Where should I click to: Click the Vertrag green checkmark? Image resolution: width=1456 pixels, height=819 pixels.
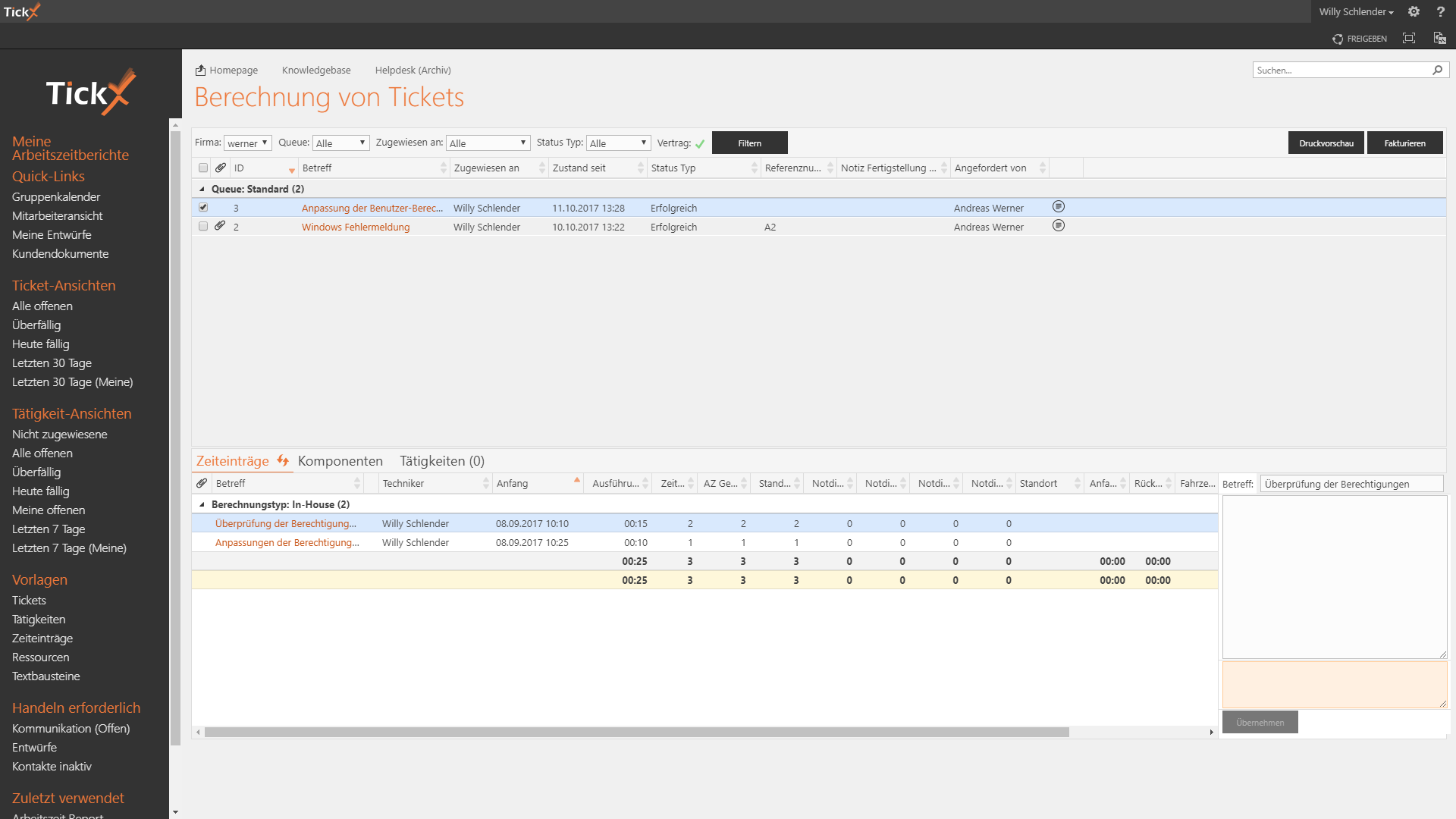(700, 143)
